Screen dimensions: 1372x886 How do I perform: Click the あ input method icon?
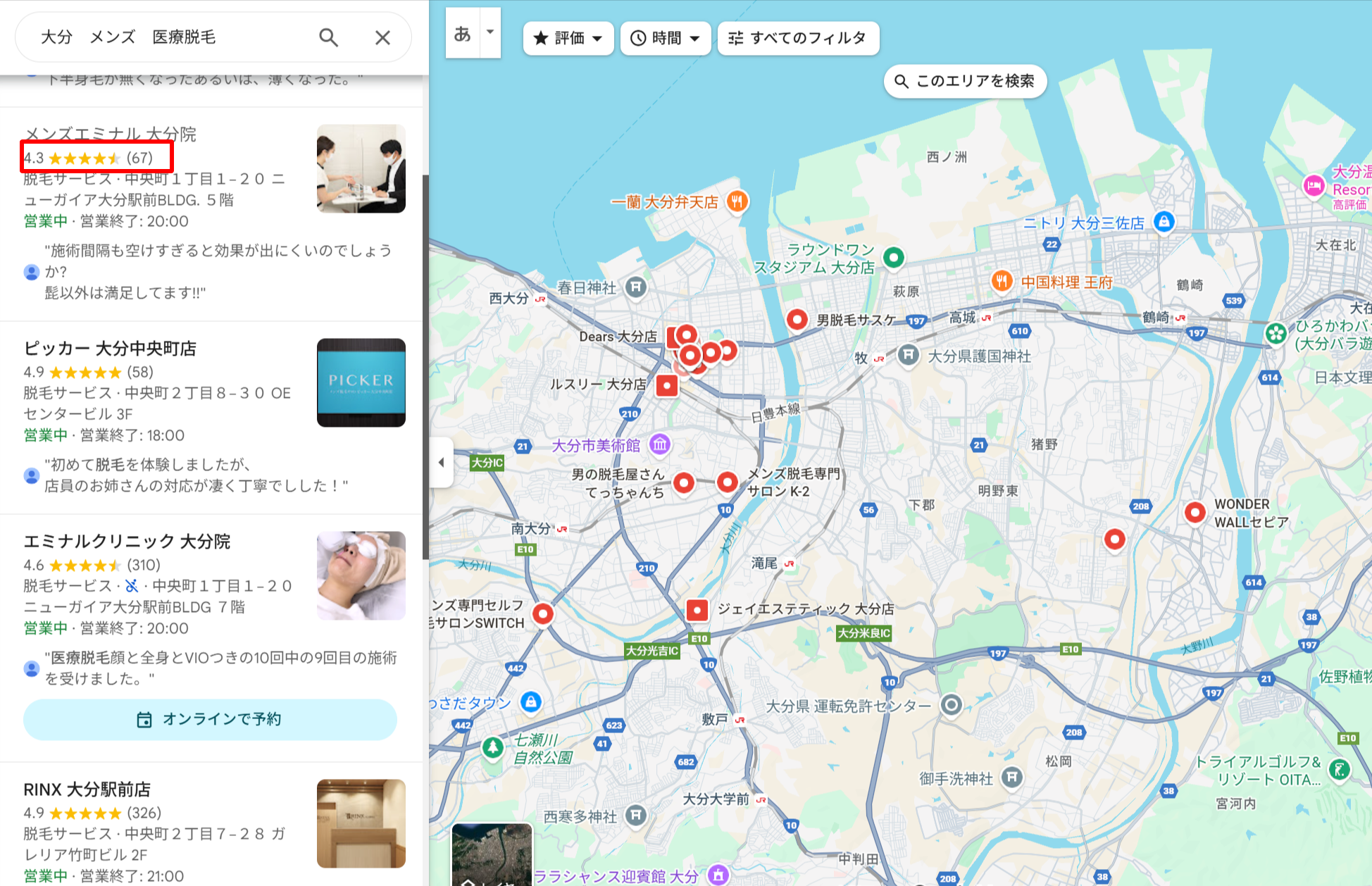(x=461, y=32)
